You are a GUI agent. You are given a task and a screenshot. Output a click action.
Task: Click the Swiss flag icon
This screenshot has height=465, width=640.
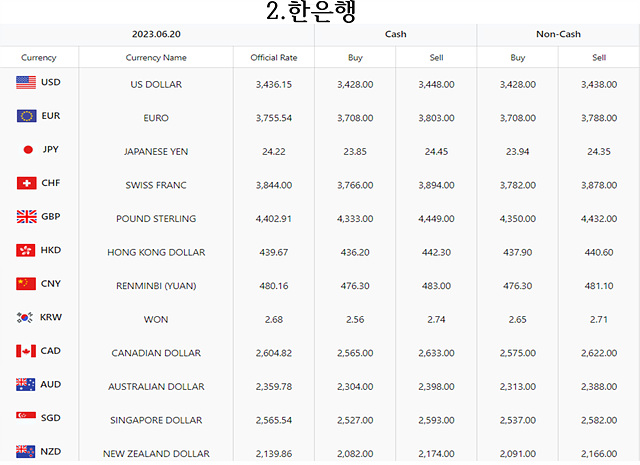[x=27, y=183]
